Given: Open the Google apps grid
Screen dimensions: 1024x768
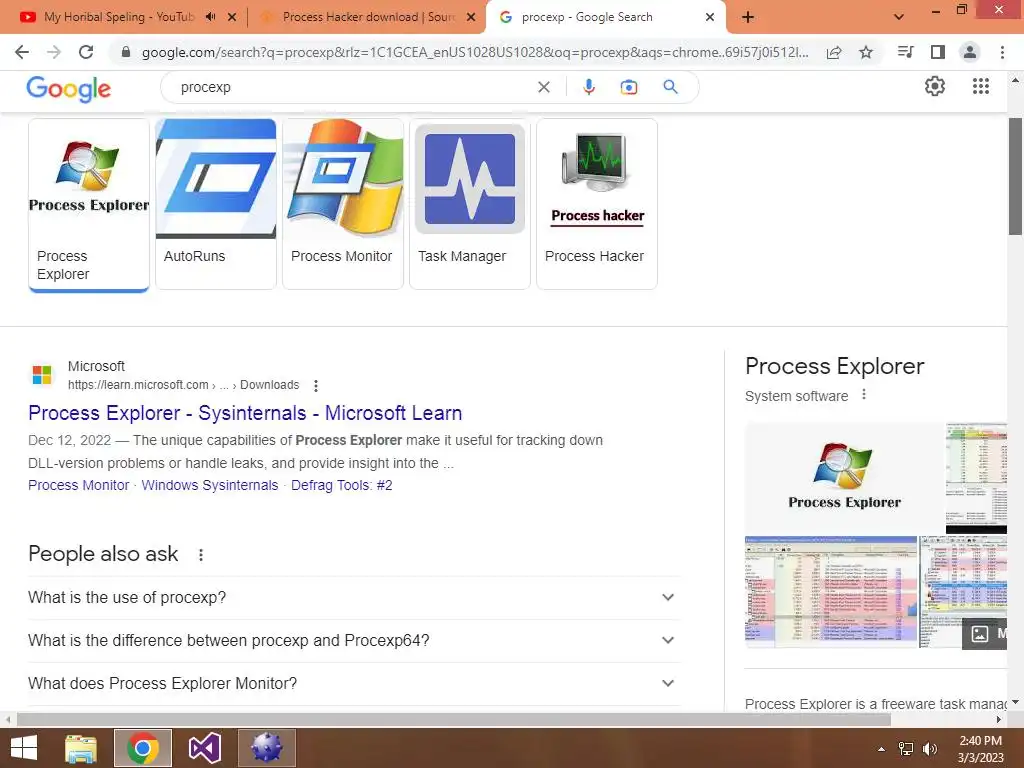Looking at the screenshot, I should tap(980, 86).
